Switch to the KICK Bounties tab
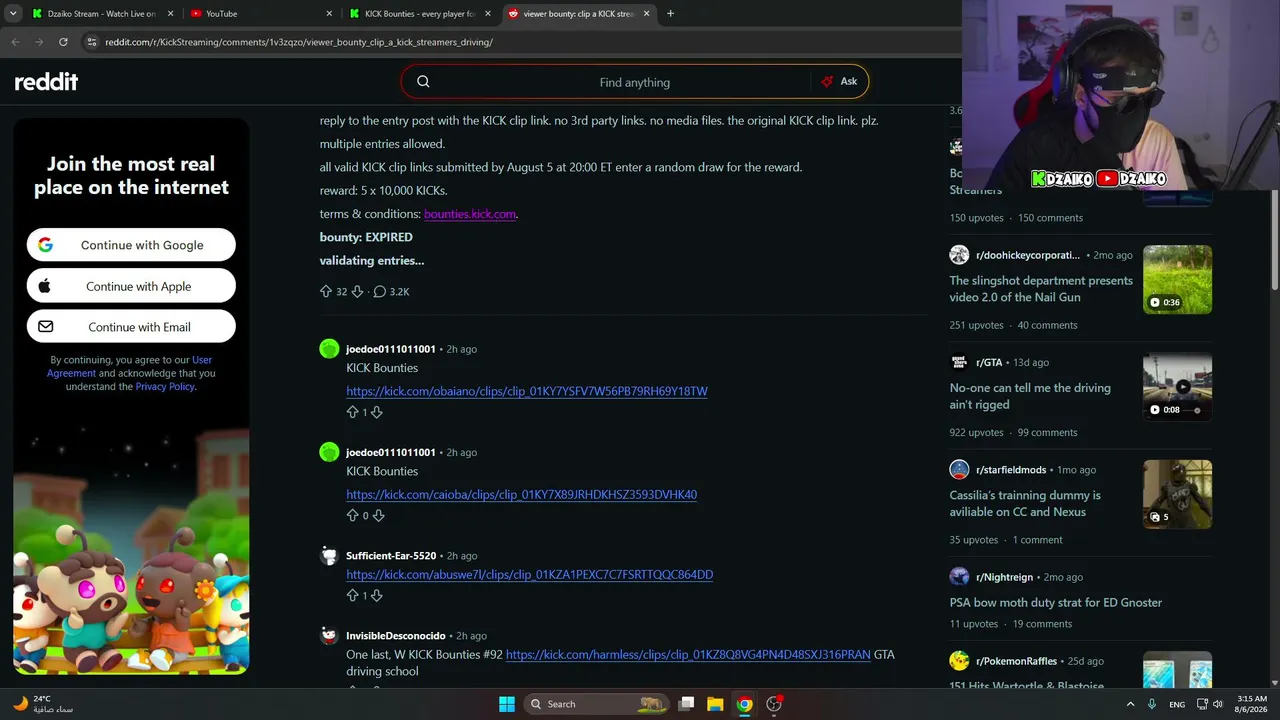 point(420,14)
